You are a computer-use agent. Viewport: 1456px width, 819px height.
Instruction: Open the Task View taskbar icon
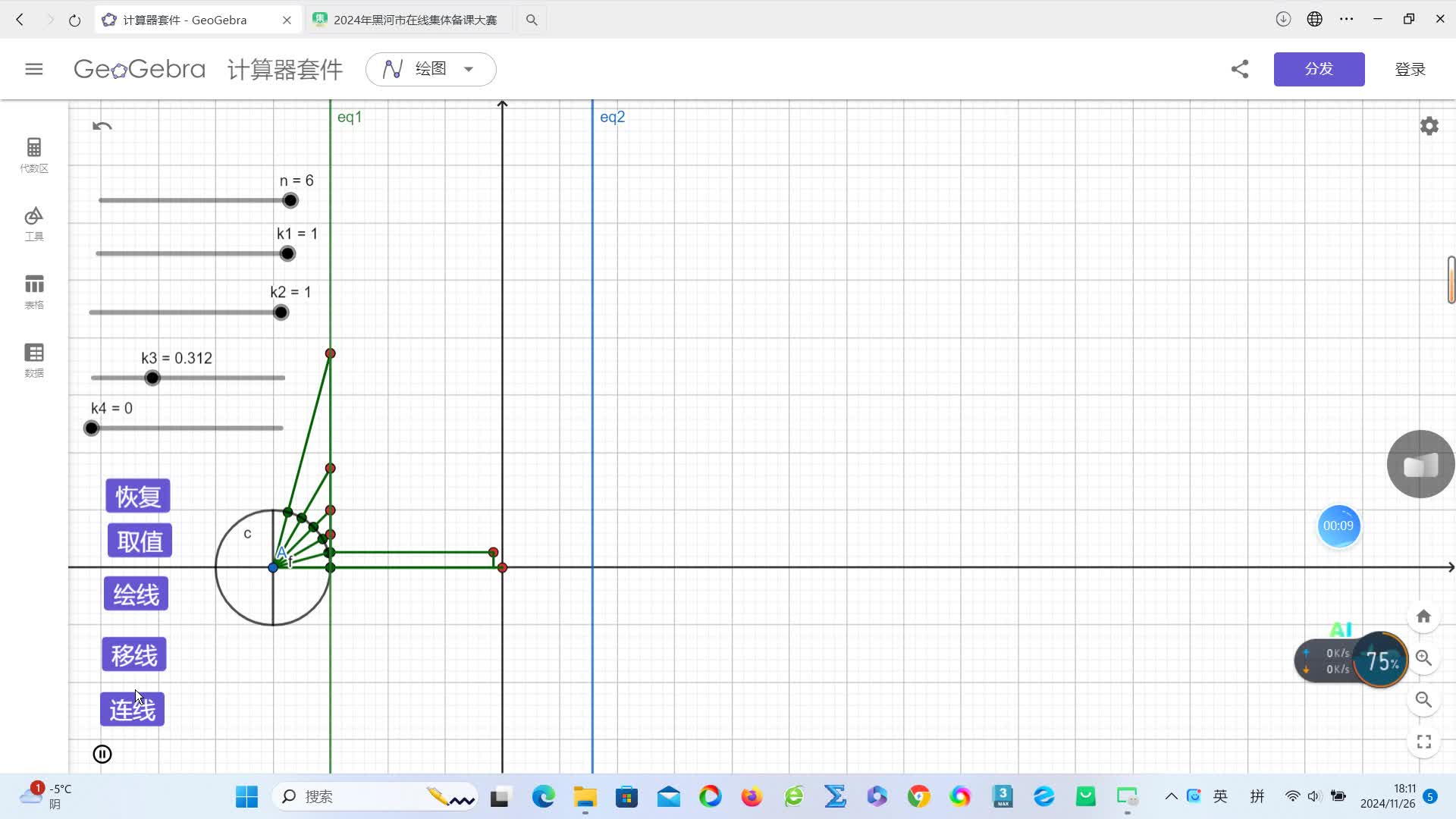click(x=499, y=796)
